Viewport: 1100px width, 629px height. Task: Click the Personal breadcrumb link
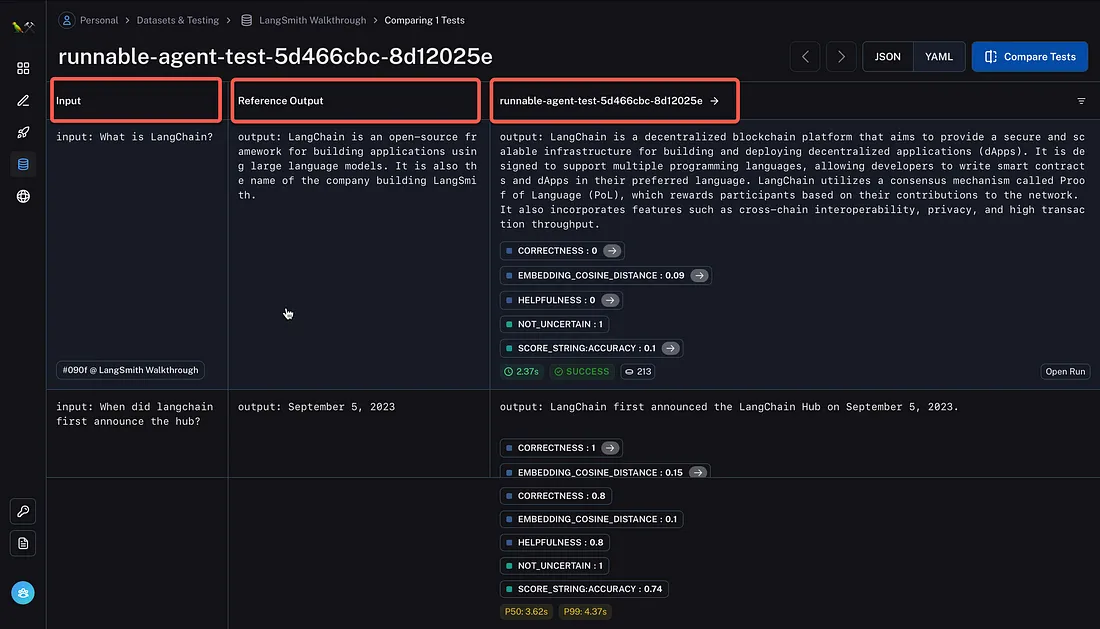click(x=99, y=20)
